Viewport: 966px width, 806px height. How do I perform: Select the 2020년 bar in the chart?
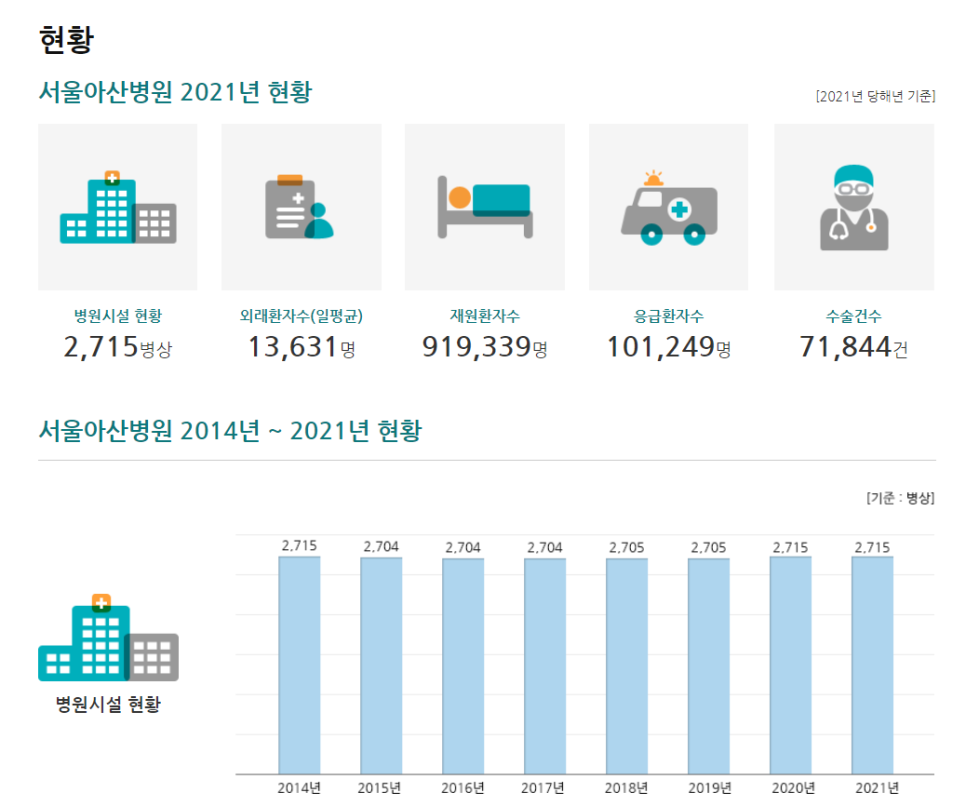click(x=790, y=665)
